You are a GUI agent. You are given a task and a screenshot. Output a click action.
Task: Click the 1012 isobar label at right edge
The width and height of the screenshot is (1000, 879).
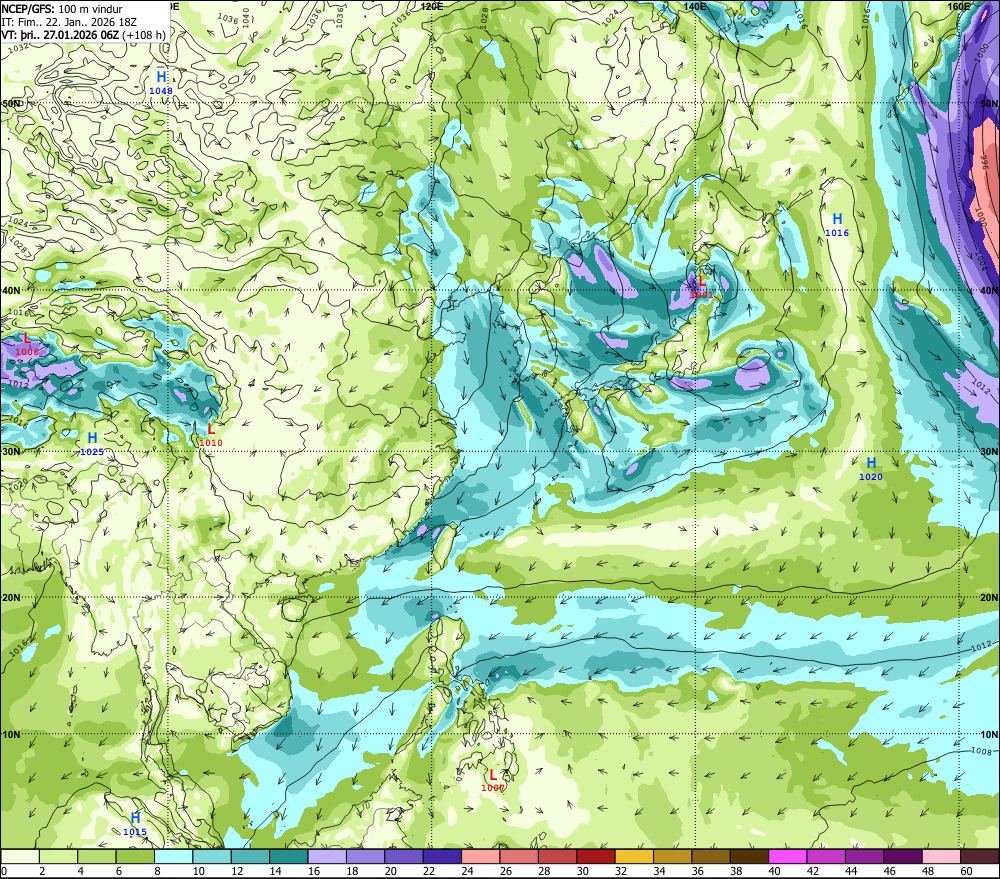pyautogui.click(x=982, y=646)
